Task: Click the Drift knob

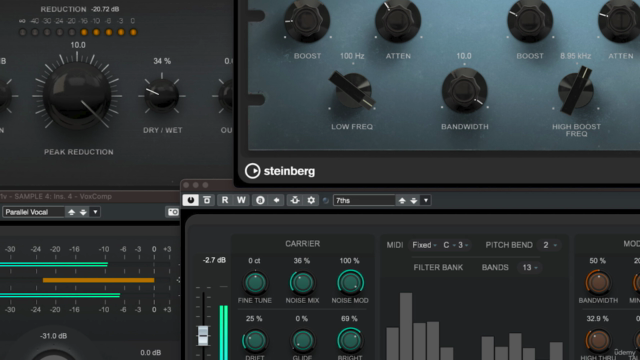Action: point(255,340)
